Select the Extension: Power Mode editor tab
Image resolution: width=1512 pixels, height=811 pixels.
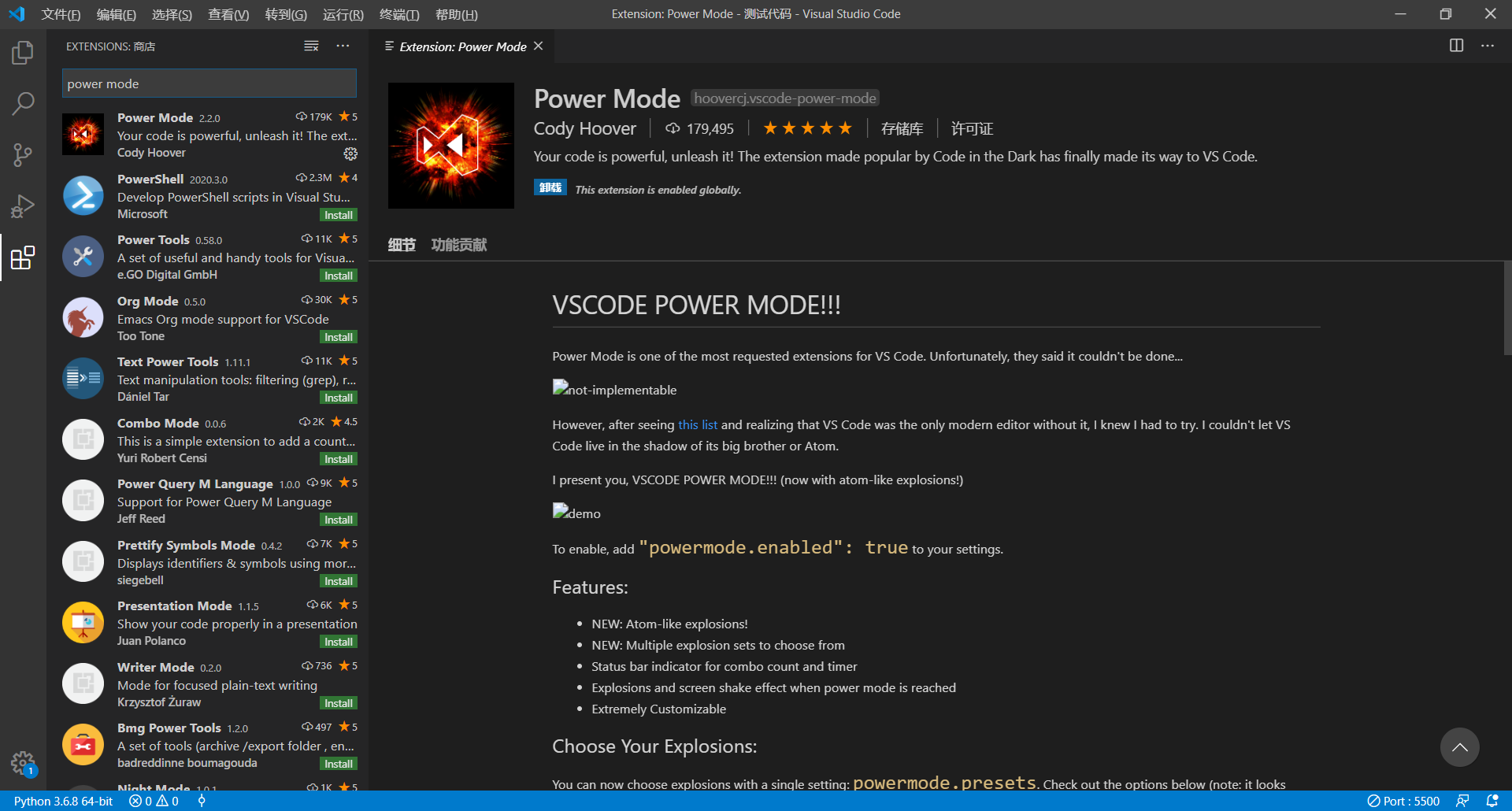coord(463,46)
